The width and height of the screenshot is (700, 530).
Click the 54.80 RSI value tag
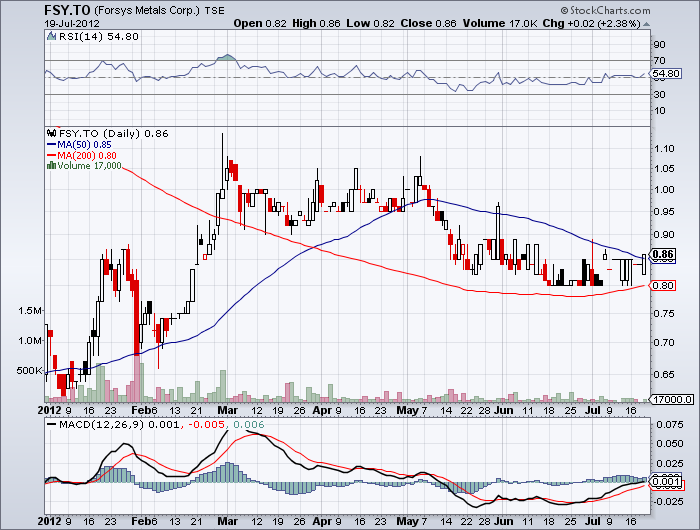[666, 74]
